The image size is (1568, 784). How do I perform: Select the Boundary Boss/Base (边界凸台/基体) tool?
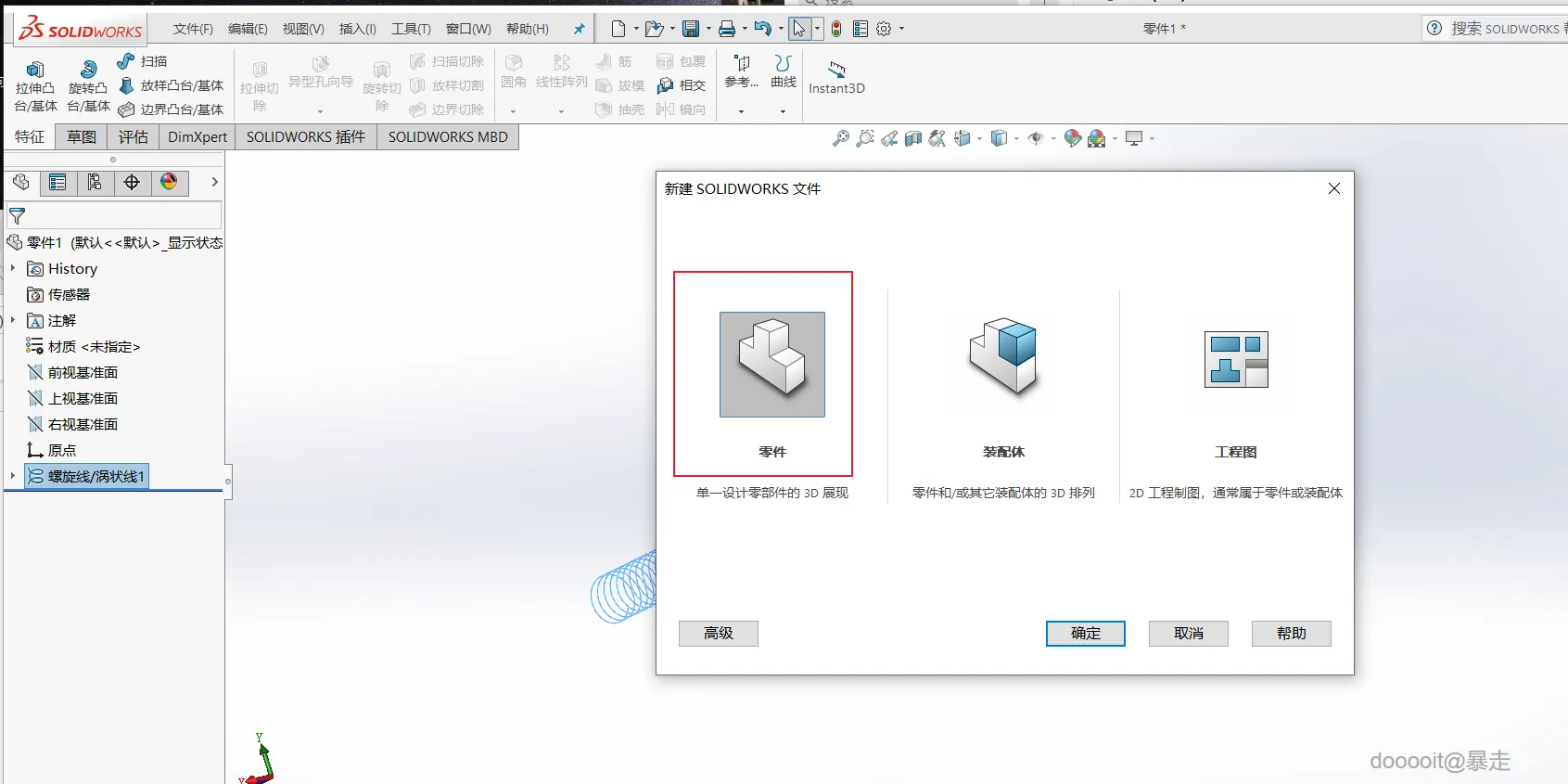tap(171, 109)
